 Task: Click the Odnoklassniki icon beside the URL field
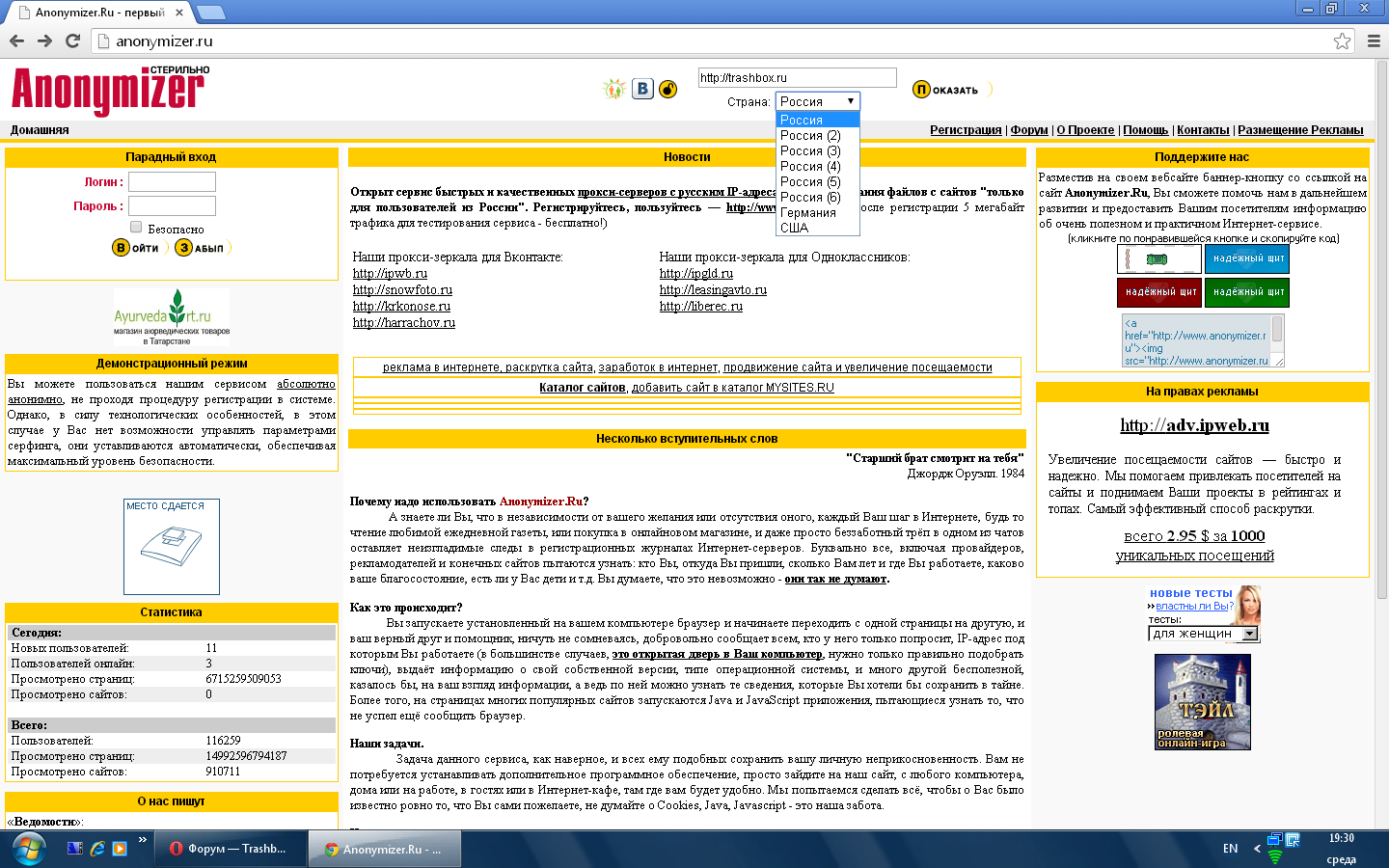click(614, 89)
